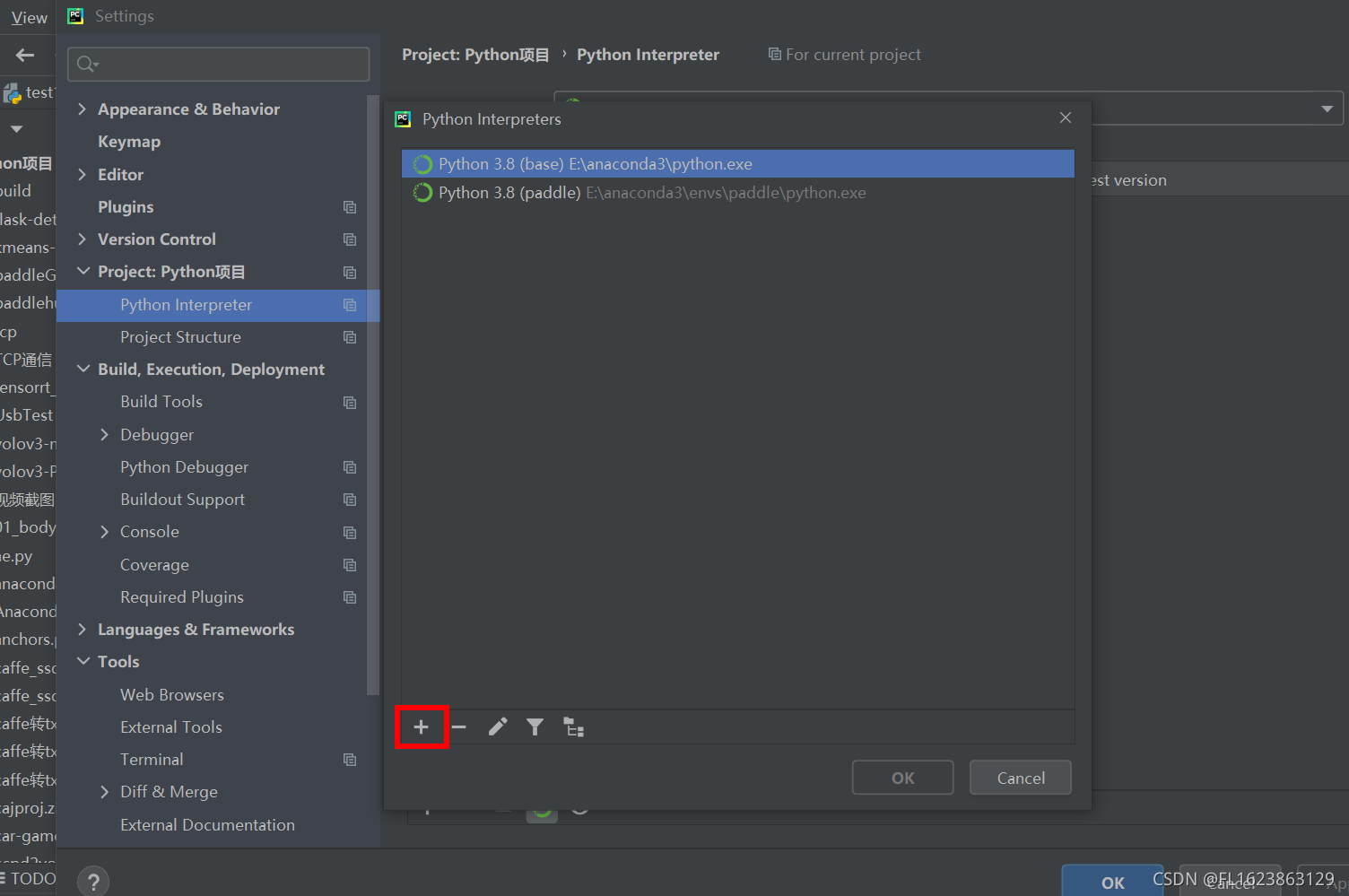Click project-level icon beside Buildout Support

point(350,500)
